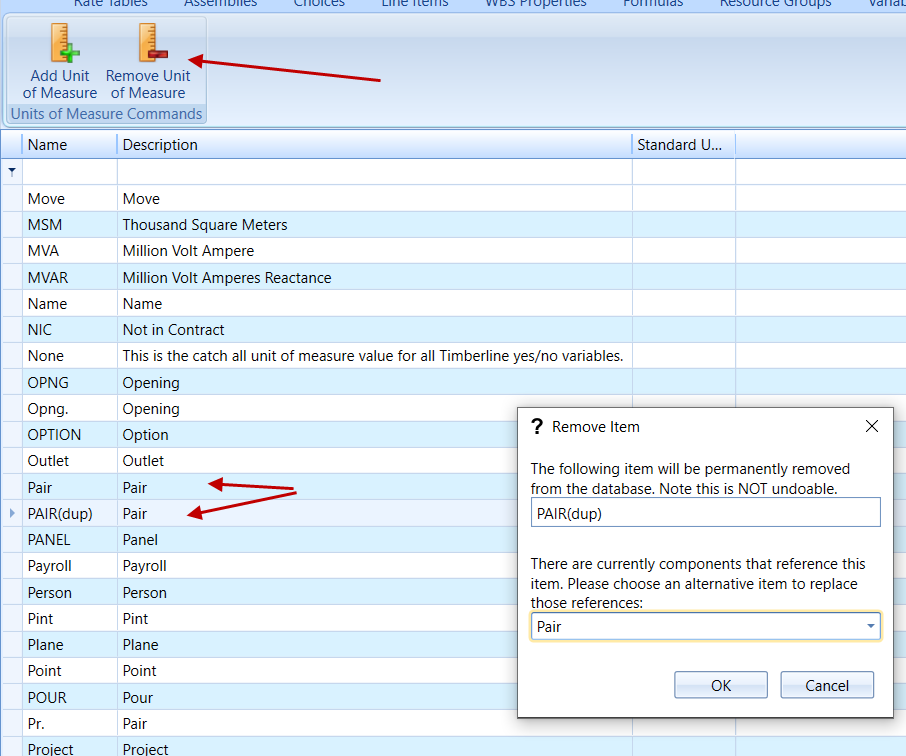Click the Resource Groups tab
Image resolution: width=906 pixels, height=756 pixels.
tap(775, 5)
